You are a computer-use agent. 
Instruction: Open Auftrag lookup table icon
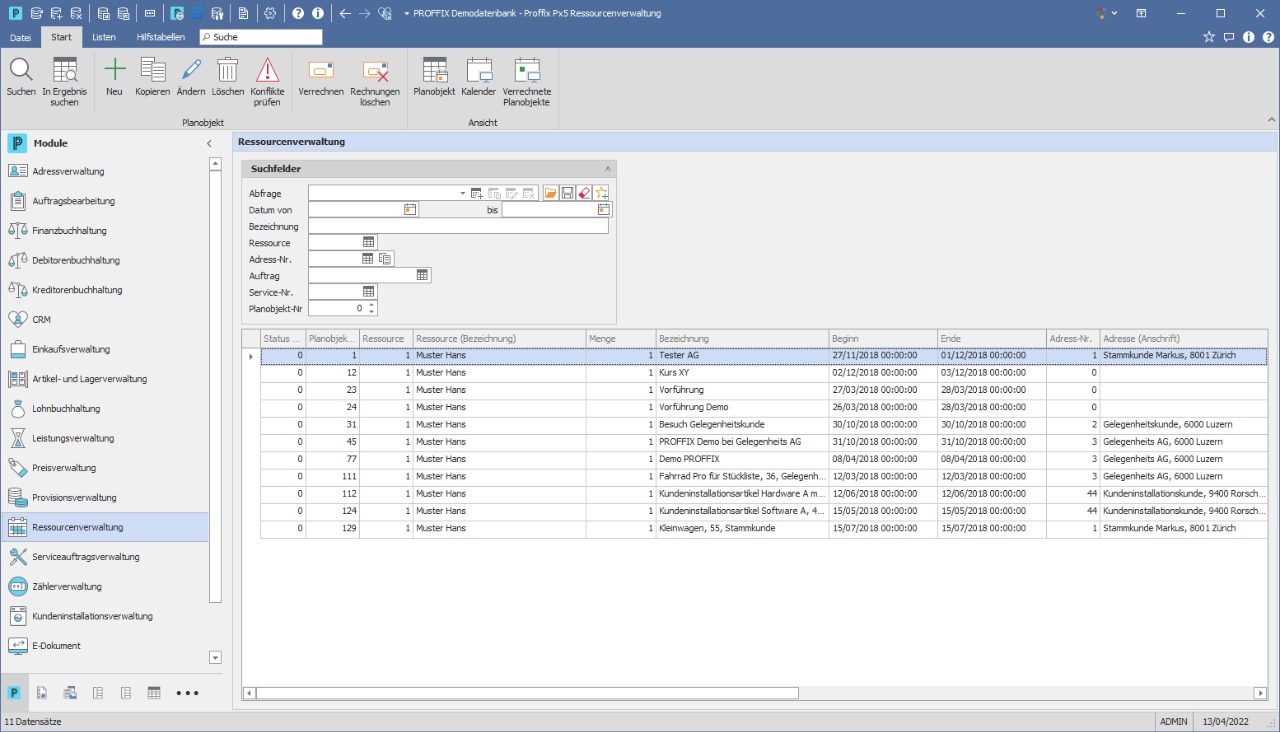click(x=422, y=275)
